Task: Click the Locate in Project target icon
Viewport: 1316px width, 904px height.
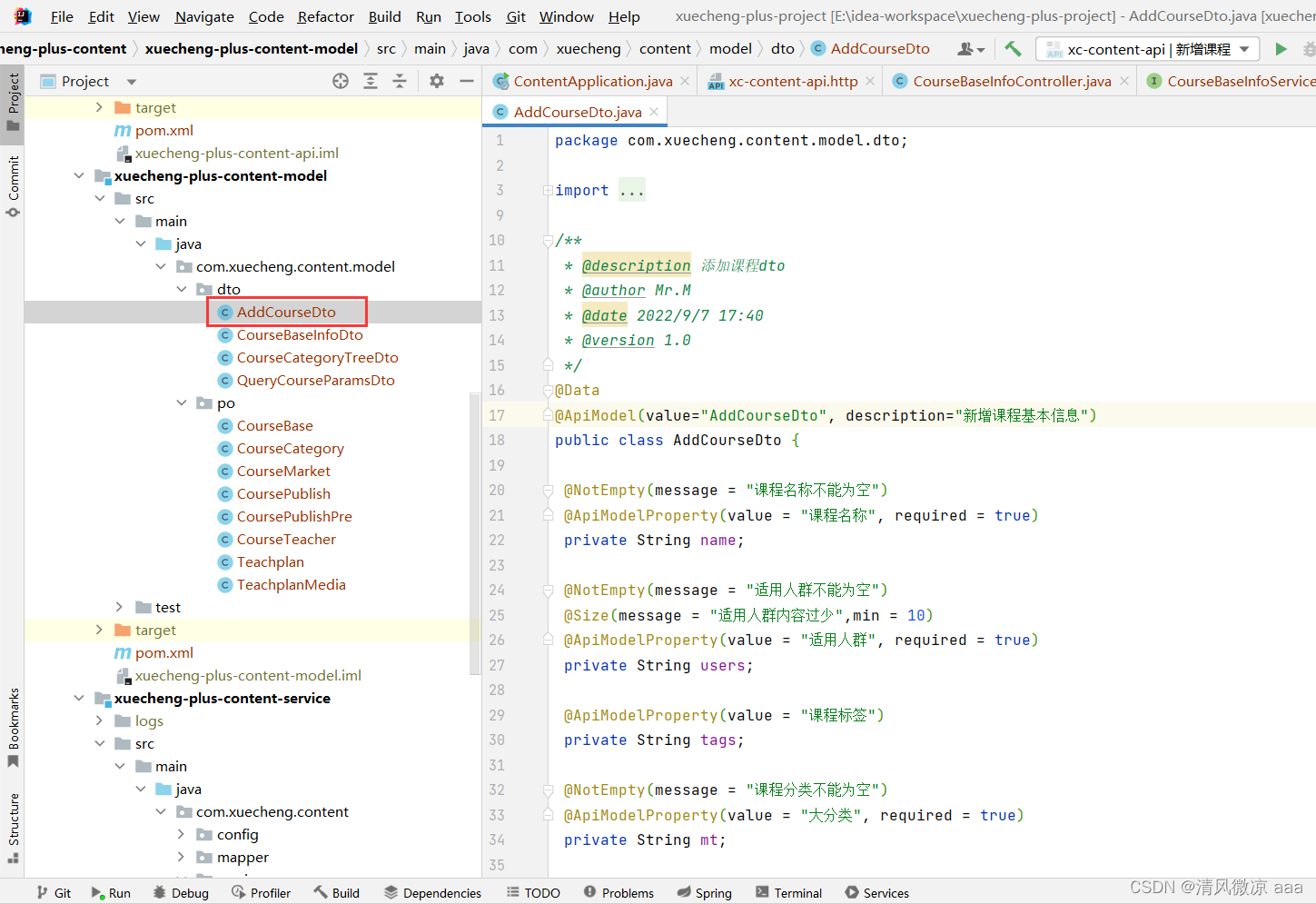Action: pos(341,81)
